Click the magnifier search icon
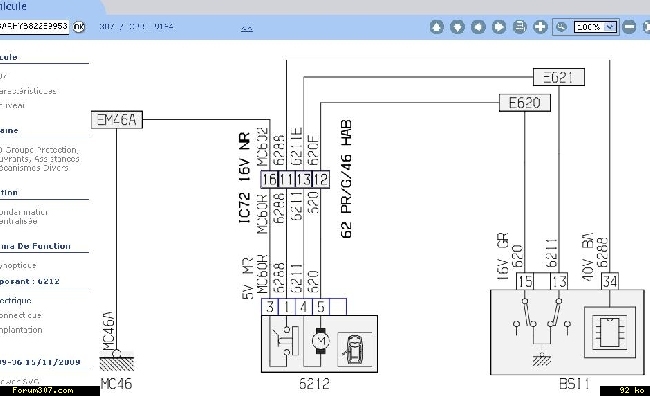The width and height of the screenshot is (650, 396). tap(561, 27)
